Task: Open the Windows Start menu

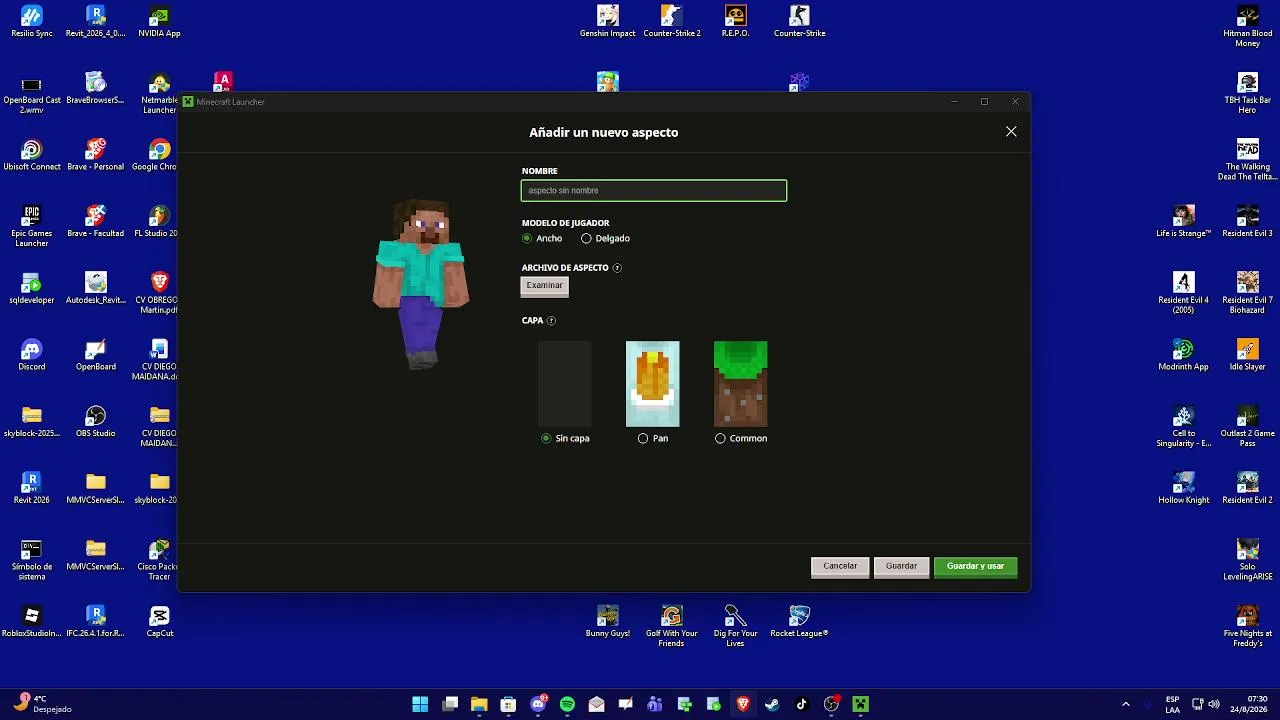Action: point(420,704)
